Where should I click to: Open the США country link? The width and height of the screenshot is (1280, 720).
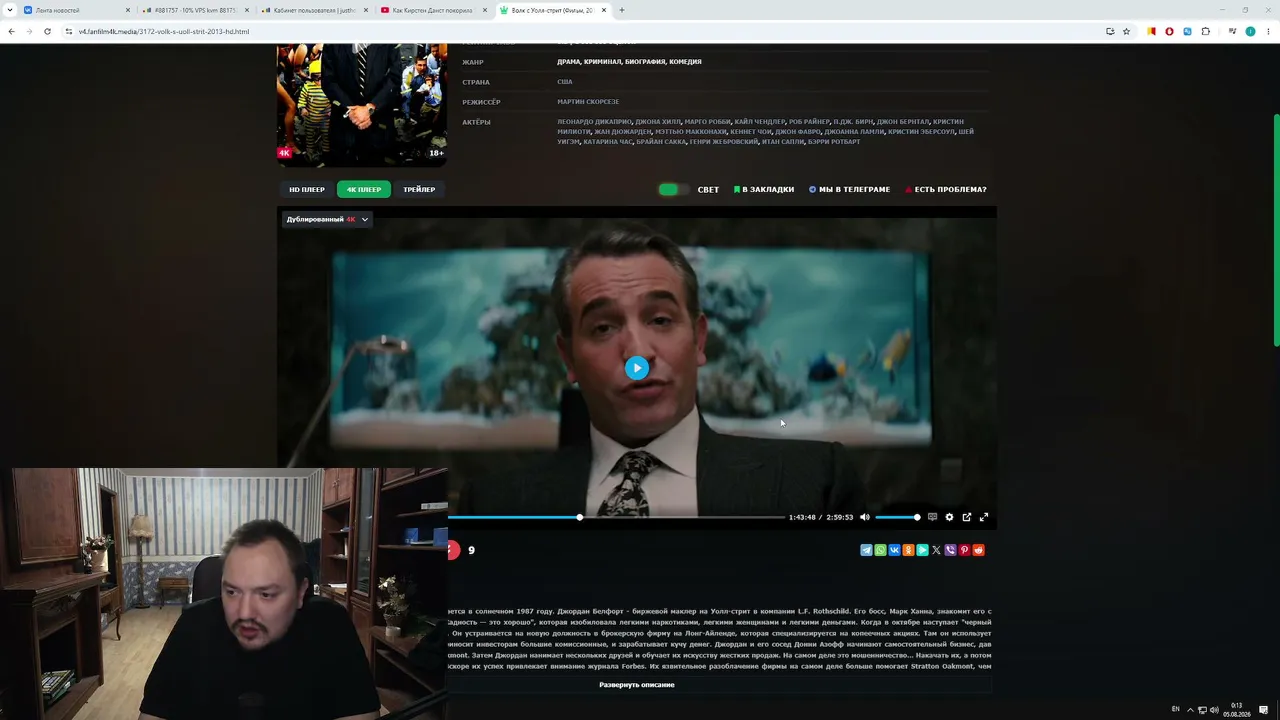[x=565, y=82]
